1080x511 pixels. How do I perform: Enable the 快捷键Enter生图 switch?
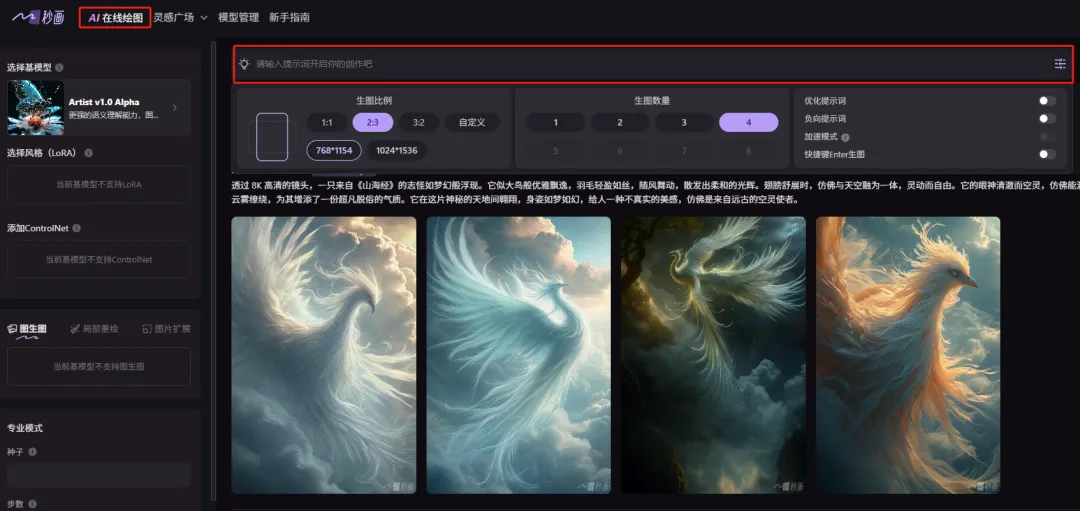[1047, 154]
